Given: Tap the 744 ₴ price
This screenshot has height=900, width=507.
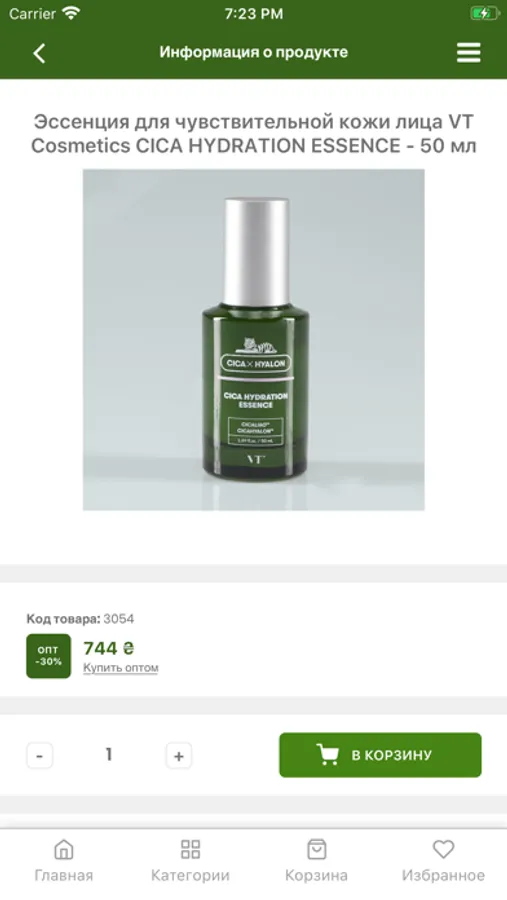Looking at the screenshot, I should (x=109, y=648).
